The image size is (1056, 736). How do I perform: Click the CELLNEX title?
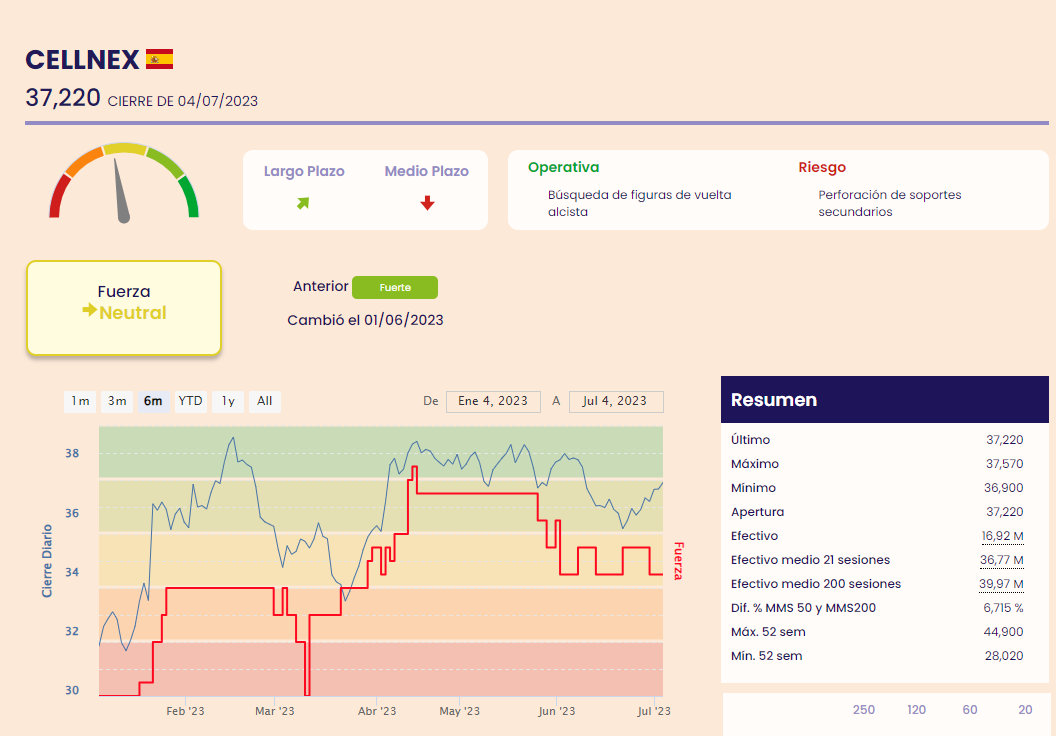pyautogui.click(x=82, y=60)
